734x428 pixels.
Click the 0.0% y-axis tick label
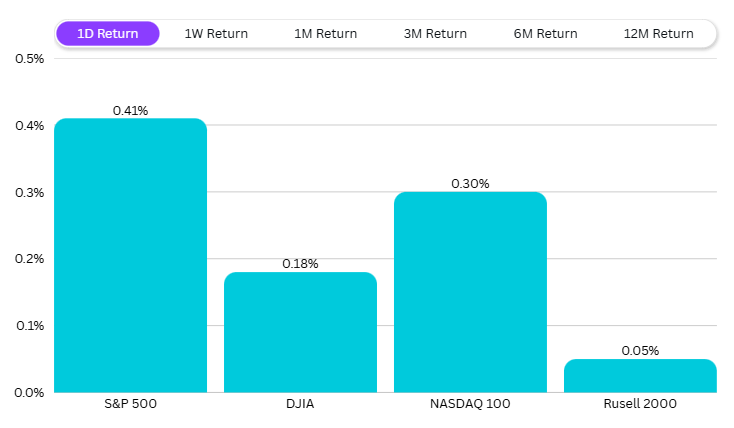pyautogui.click(x=30, y=392)
